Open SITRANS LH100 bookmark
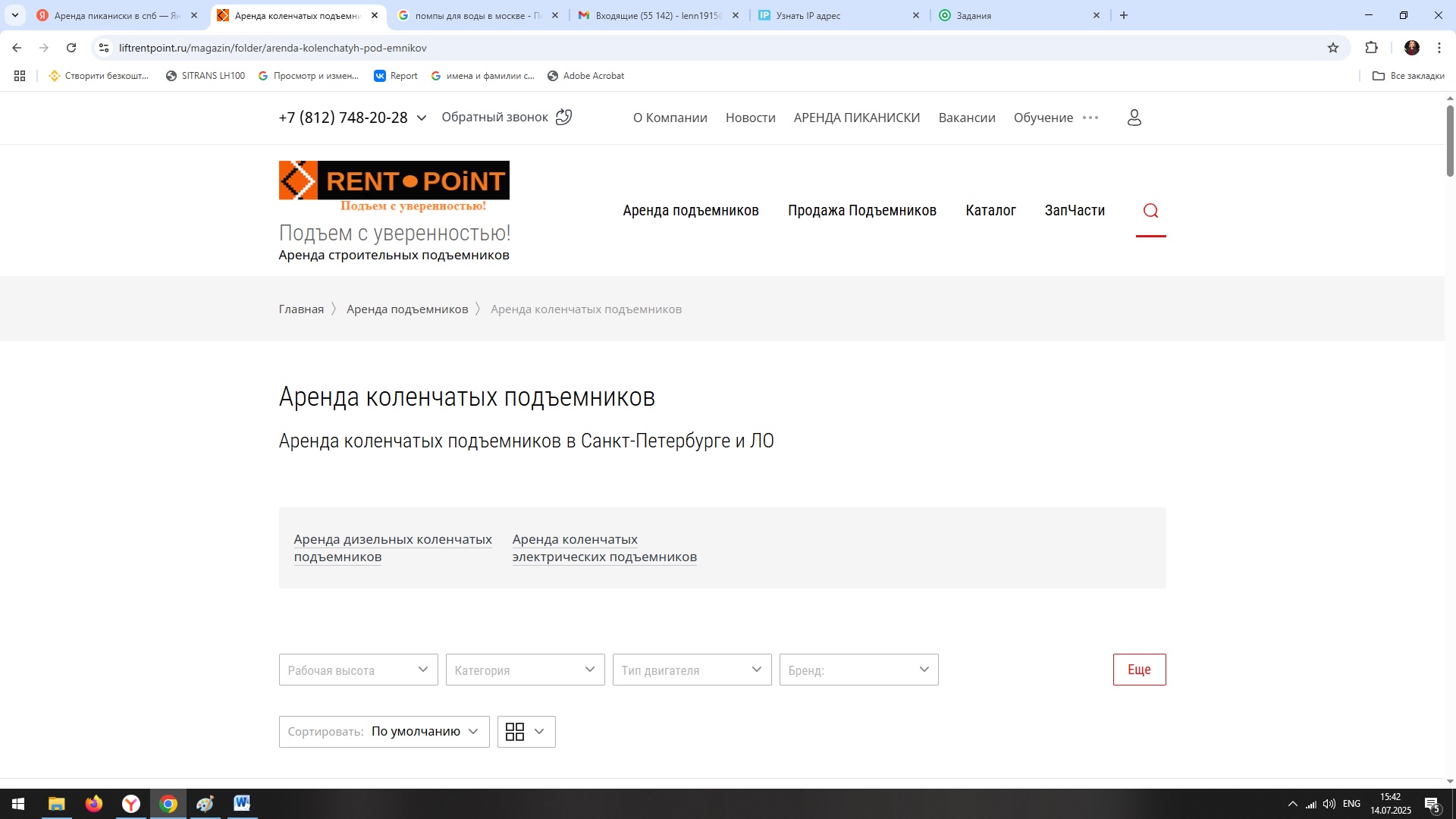This screenshot has height=819, width=1456. point(206,76)
